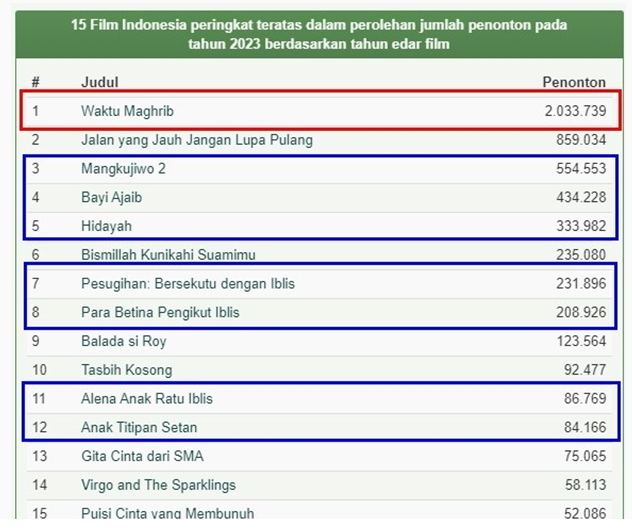The width and height of the screenshot is (632, 531).
Task: Open Virgo and The Sparklings entry
Action: 158,485
